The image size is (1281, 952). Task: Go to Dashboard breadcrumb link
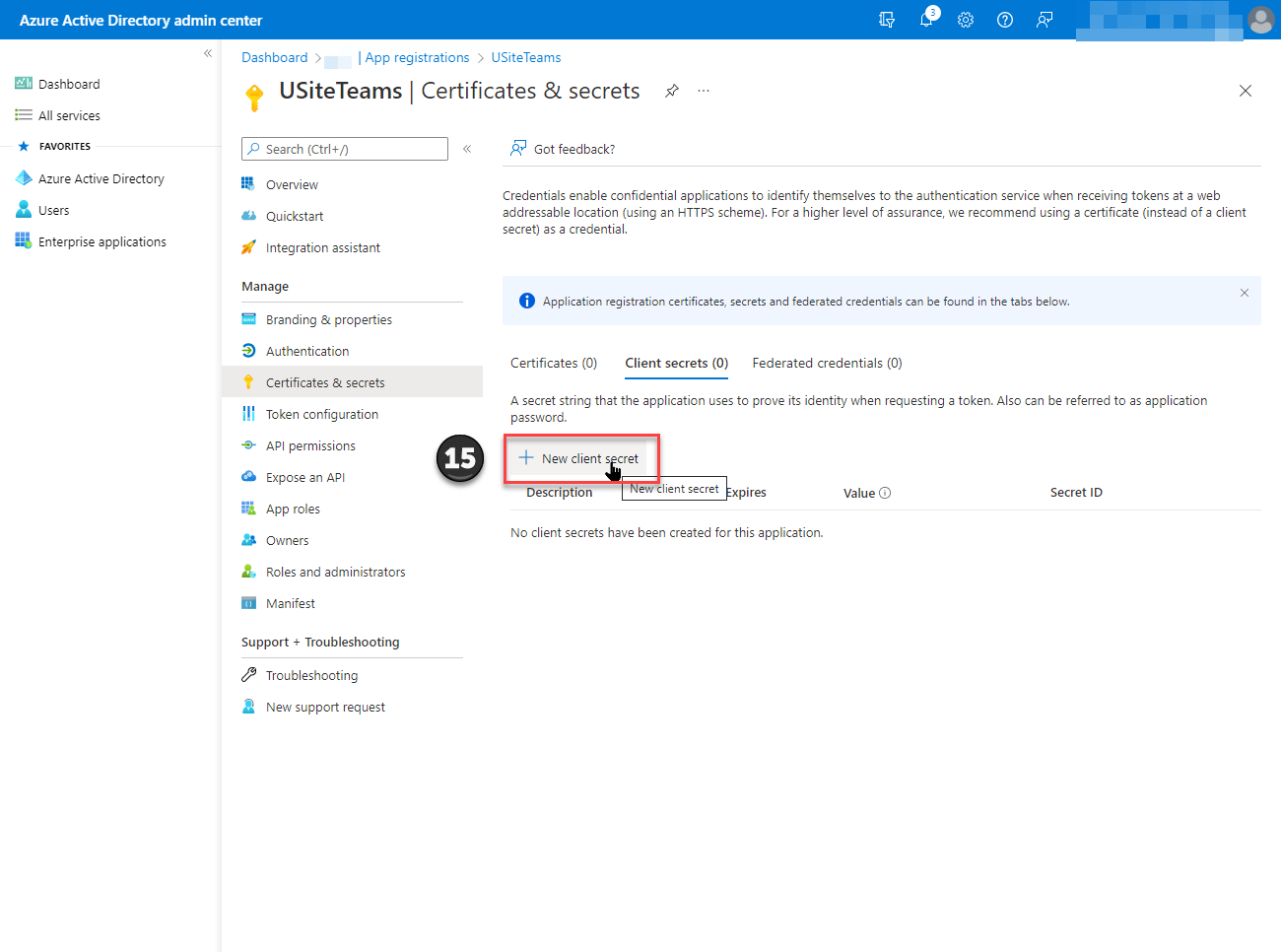tap(275, 57)
